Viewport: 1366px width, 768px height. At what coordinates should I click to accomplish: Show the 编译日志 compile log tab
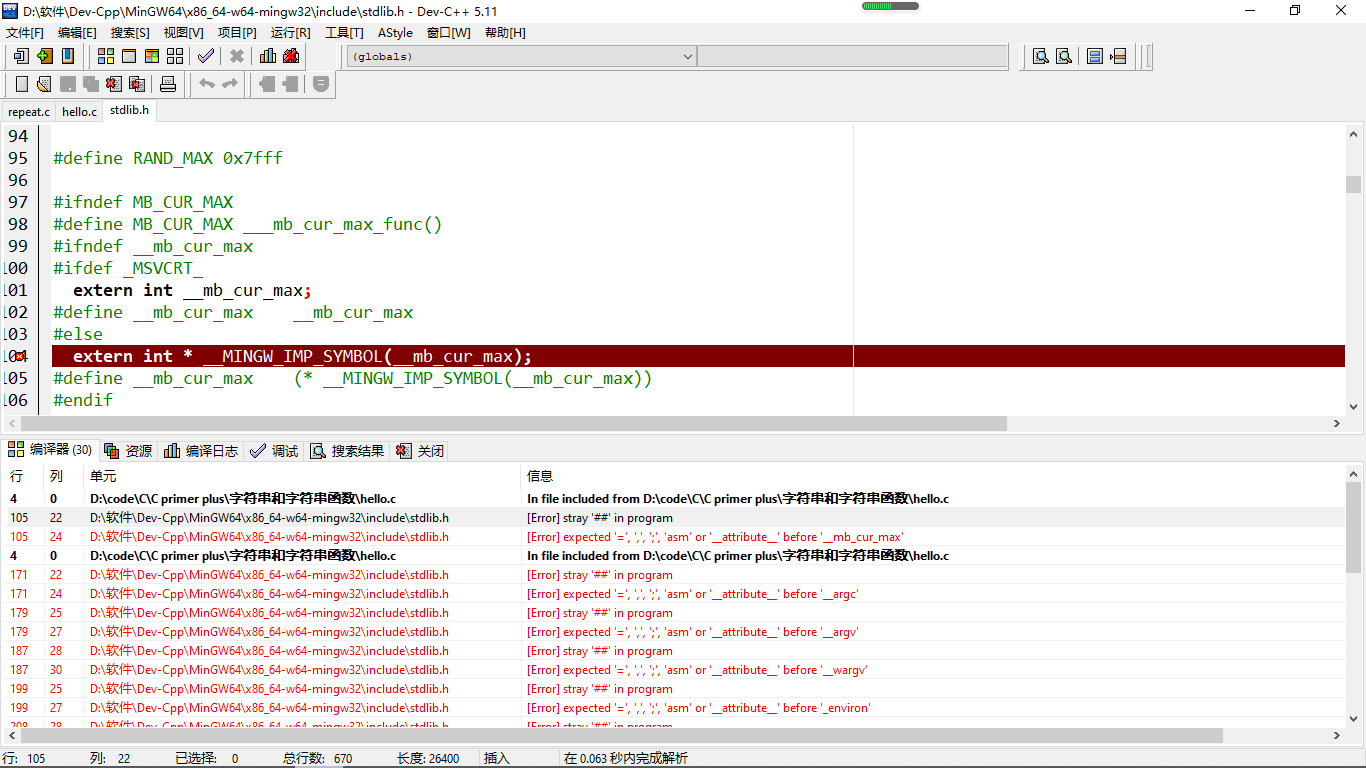201,451
